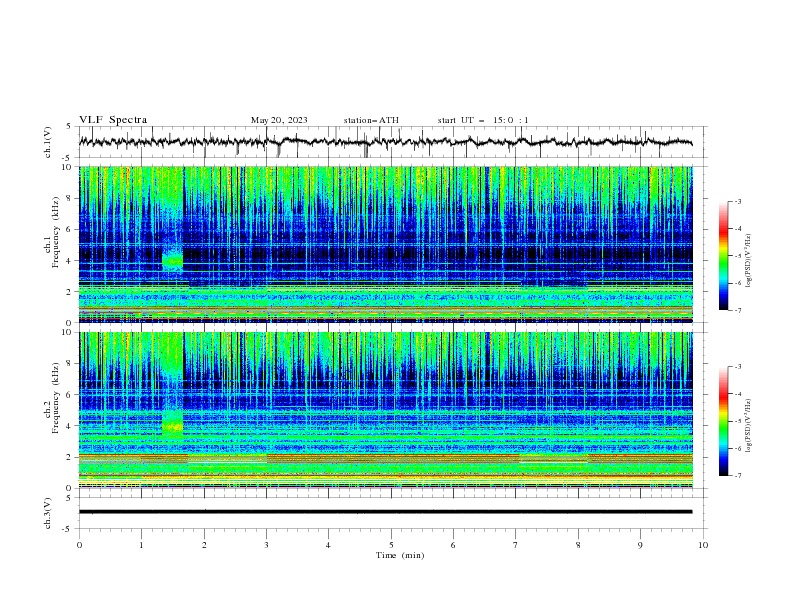The width and height of the screenshot is (792, 612).
Task: Click the ch.2 colorbar "log(PSD)(V²/Hz)" label
Action: coord(749,425)
